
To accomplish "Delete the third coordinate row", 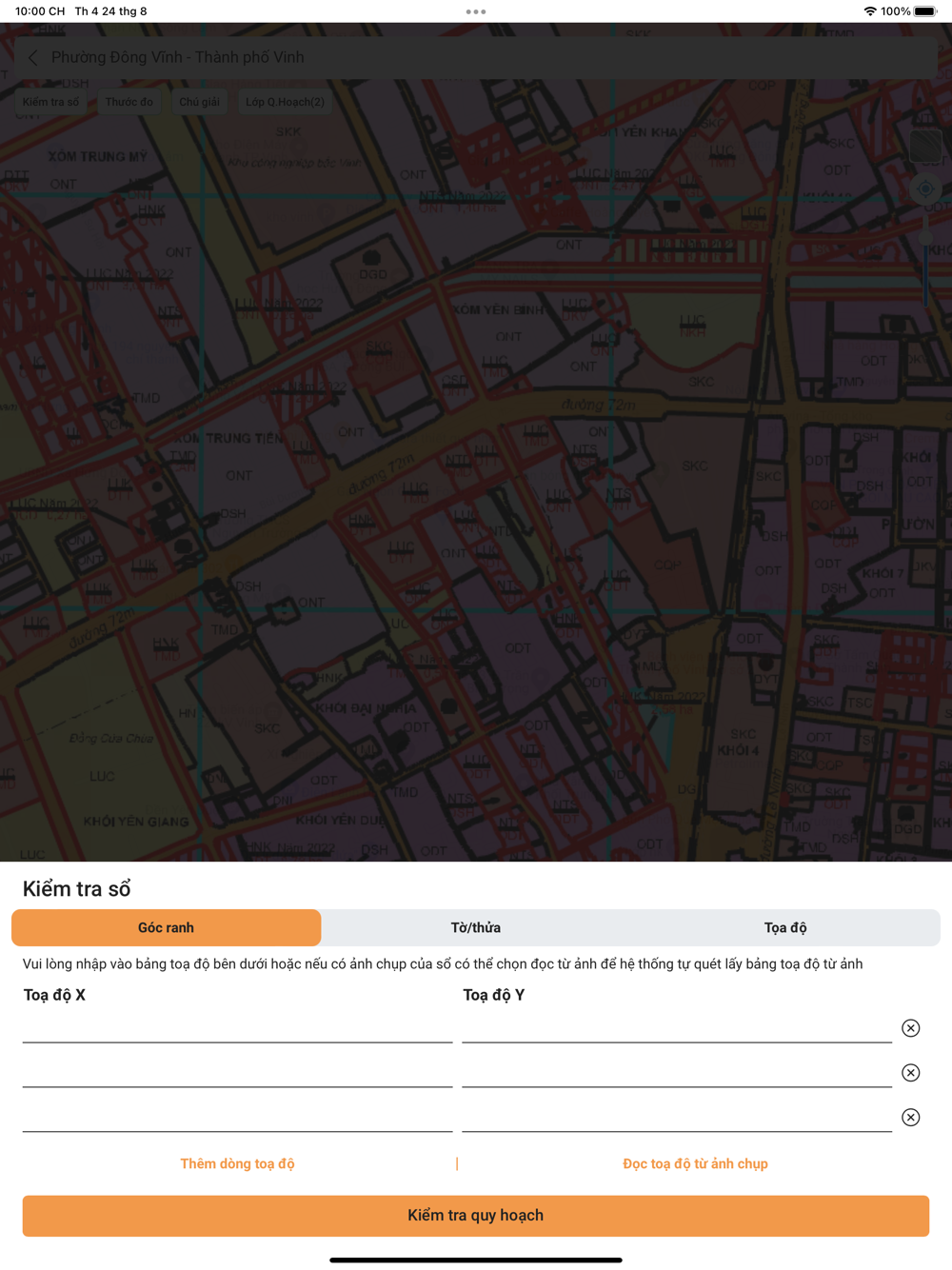I will click(911, 1118).
